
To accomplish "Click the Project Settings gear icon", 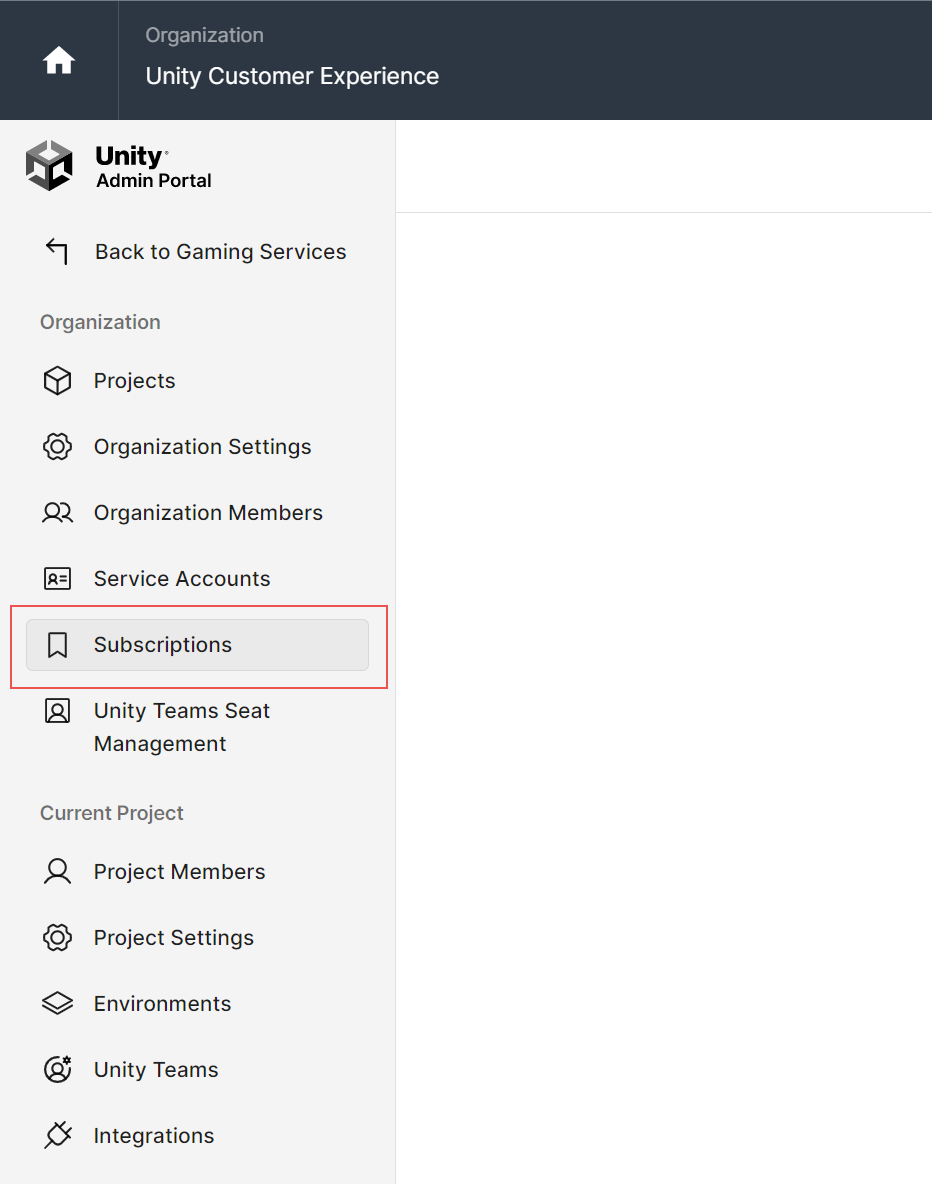I will point(57,937).
